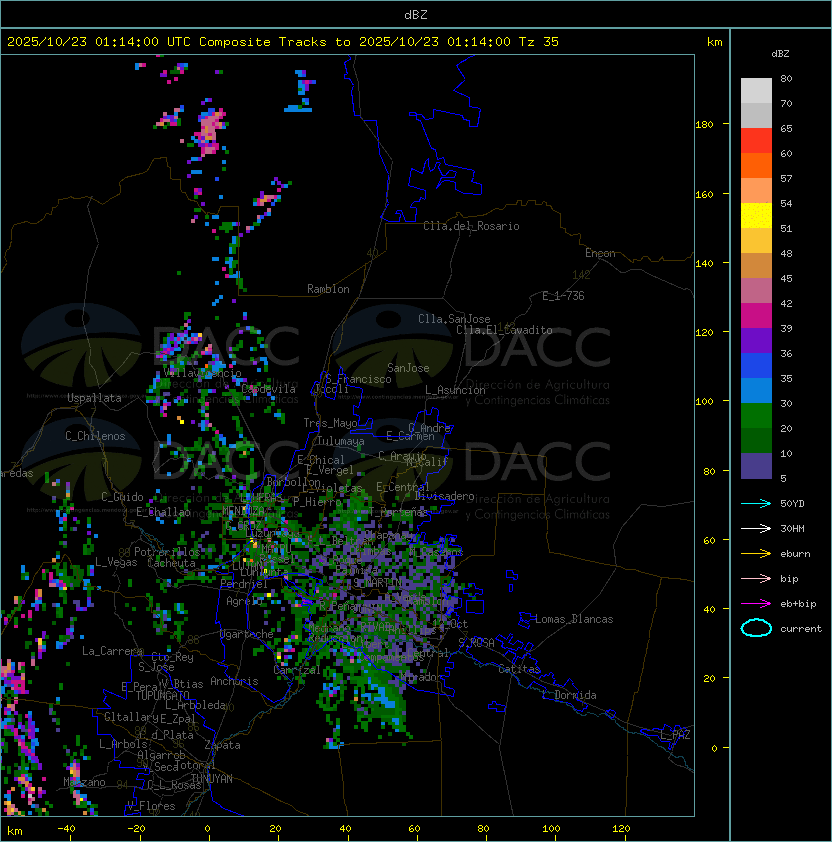Click the C_Guido map label
Screen dimensions: 832x842
(122, 497)
